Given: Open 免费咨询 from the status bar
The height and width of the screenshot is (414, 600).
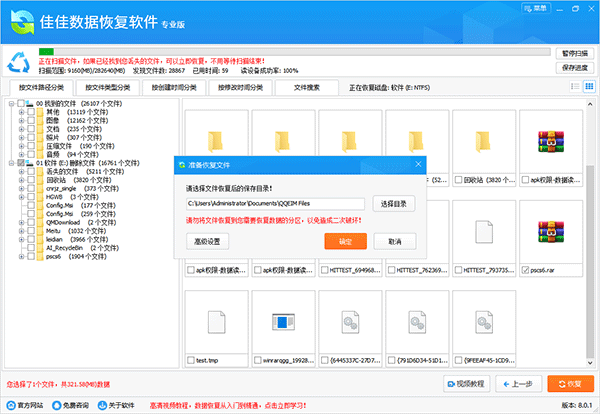Looking at the screenshot, I should click(x=70, y=405).
